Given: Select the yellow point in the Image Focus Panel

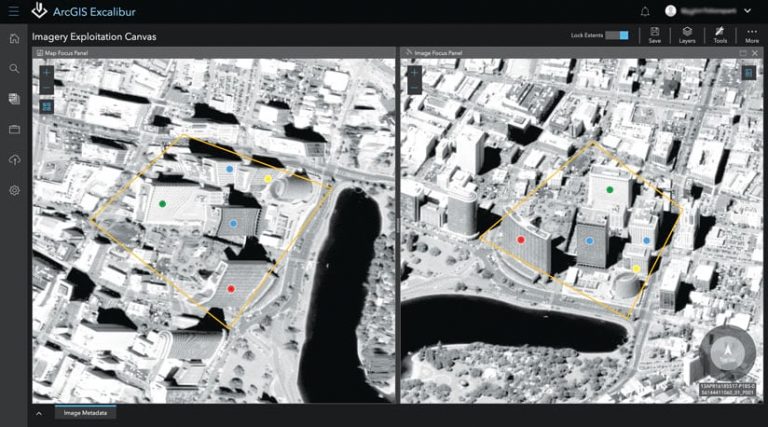Looking at the screenshot, I should (x=636, y=268).
